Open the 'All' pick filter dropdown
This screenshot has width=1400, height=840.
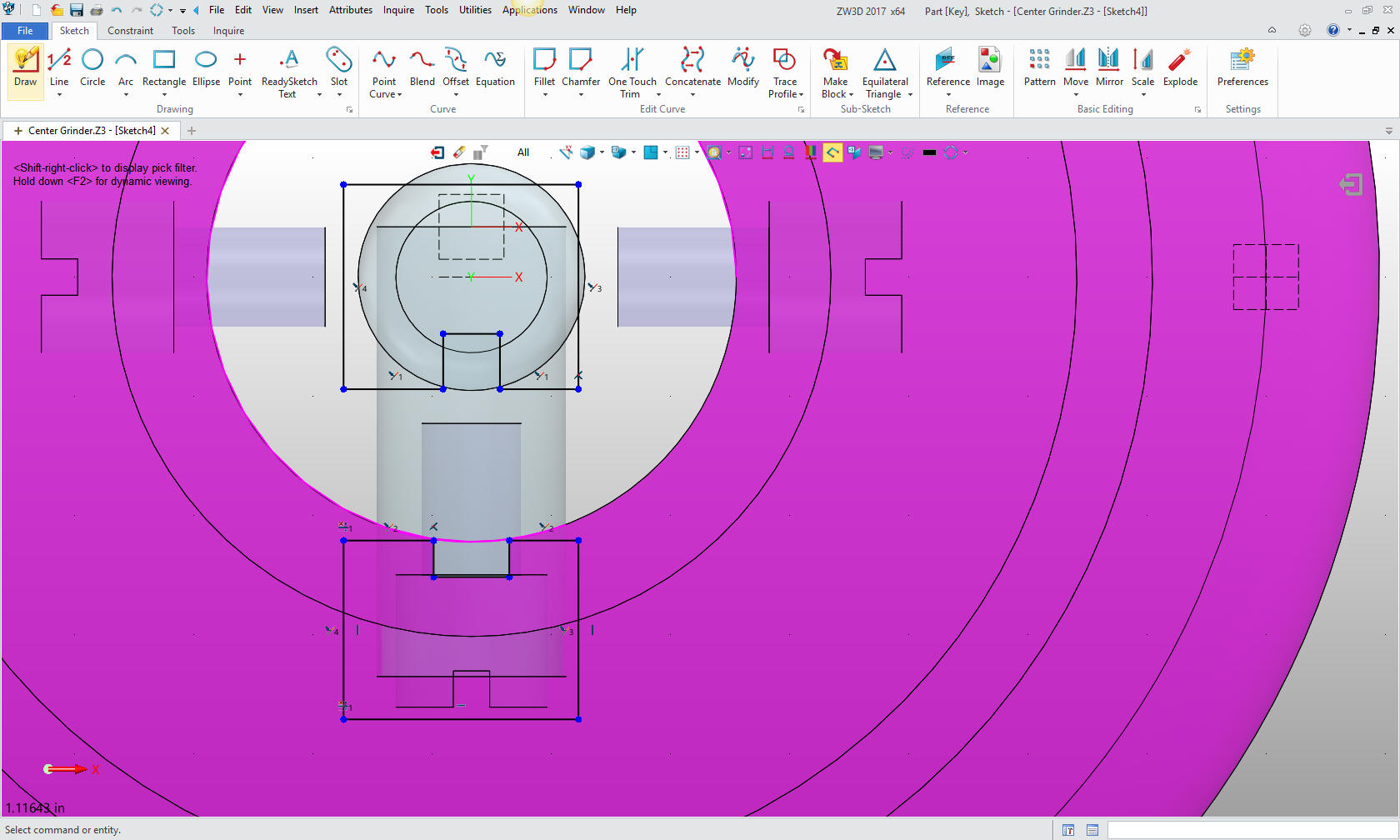523,152
